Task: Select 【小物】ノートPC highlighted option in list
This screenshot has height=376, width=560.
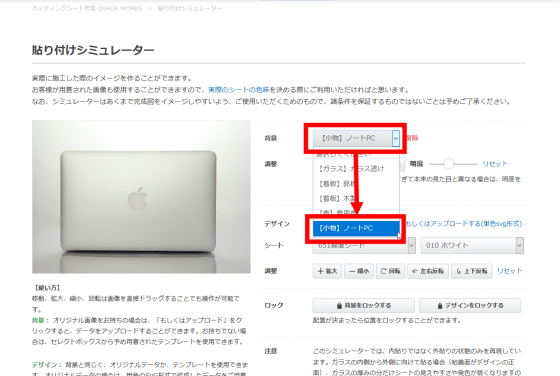Action: pyautogui.click(x=356, y=228)
